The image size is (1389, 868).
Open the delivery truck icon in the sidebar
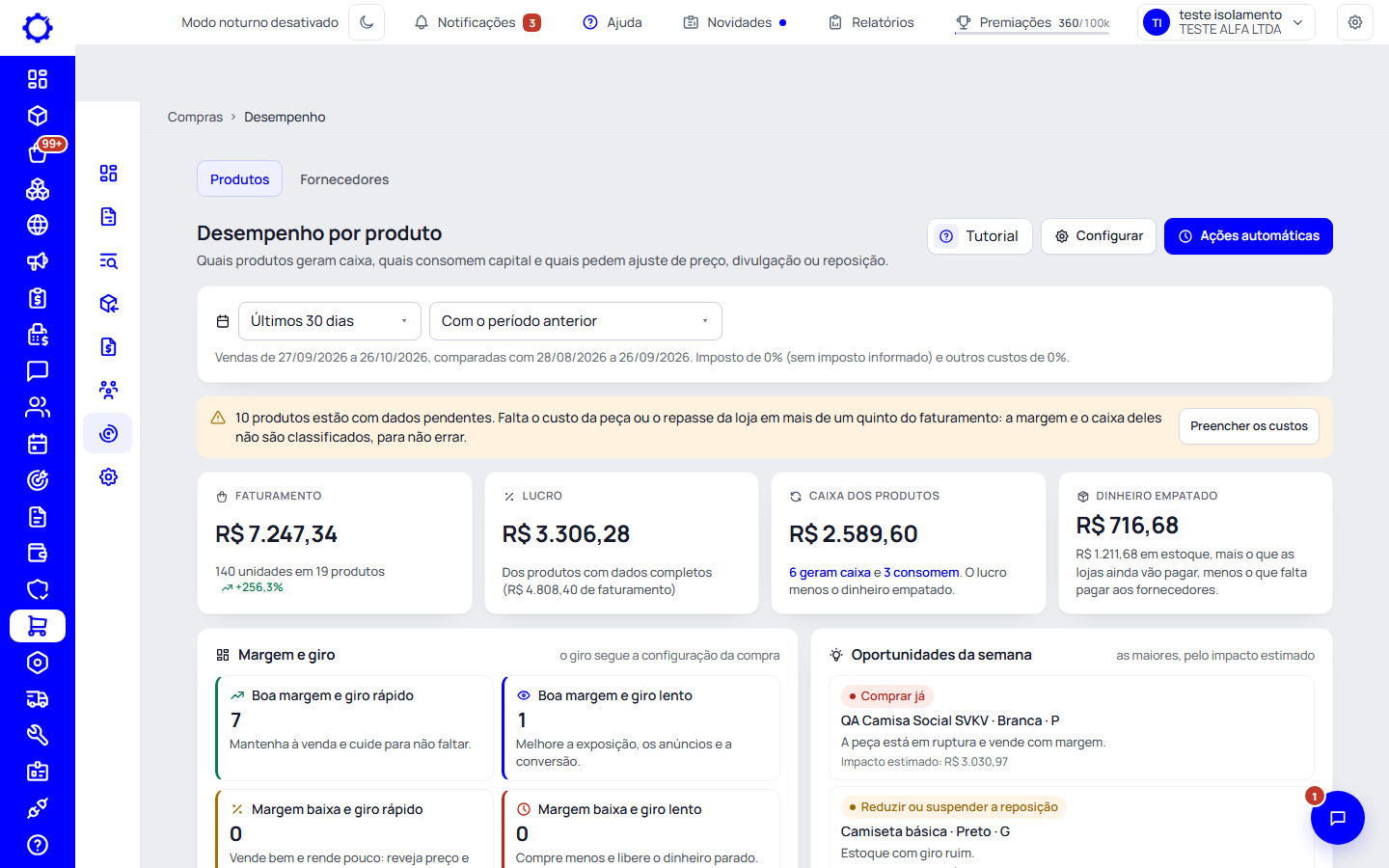click(x=38, y=699)
